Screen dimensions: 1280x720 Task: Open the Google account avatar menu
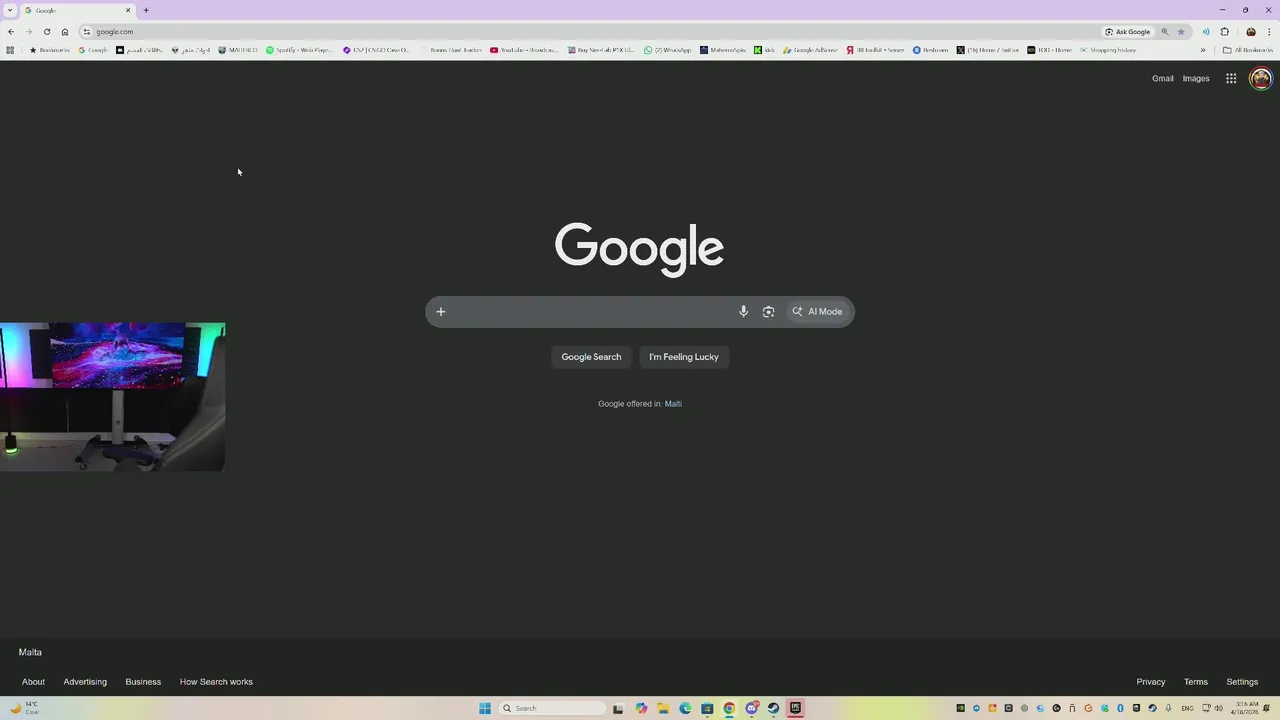[x=1261, y=79]
